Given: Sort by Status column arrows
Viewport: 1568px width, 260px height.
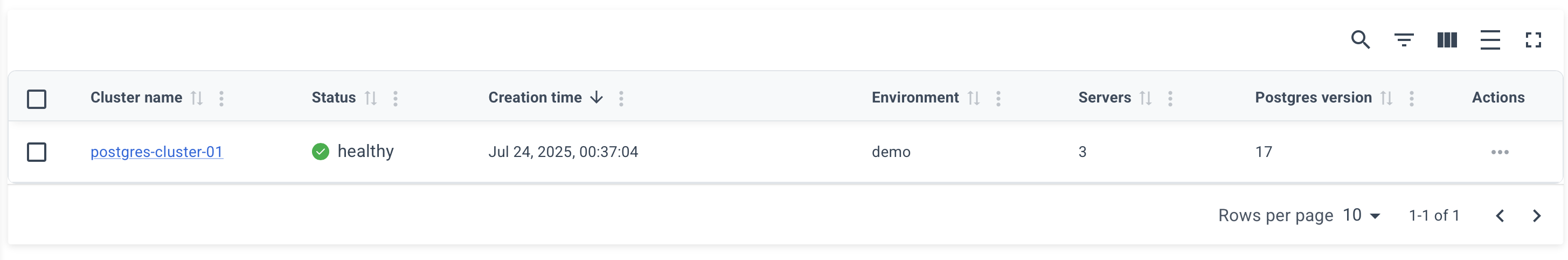Looking at the screenshot, I should click(x=371, y=98).
